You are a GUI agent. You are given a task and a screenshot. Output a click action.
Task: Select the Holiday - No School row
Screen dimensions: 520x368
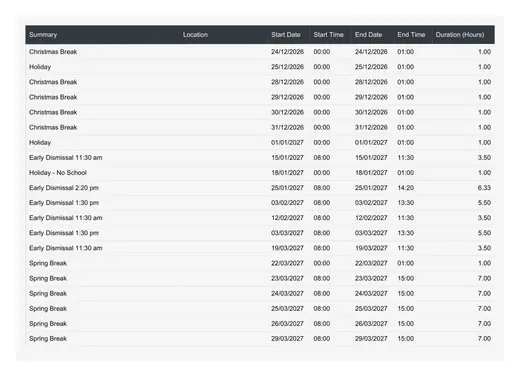(x=260, y=173)
